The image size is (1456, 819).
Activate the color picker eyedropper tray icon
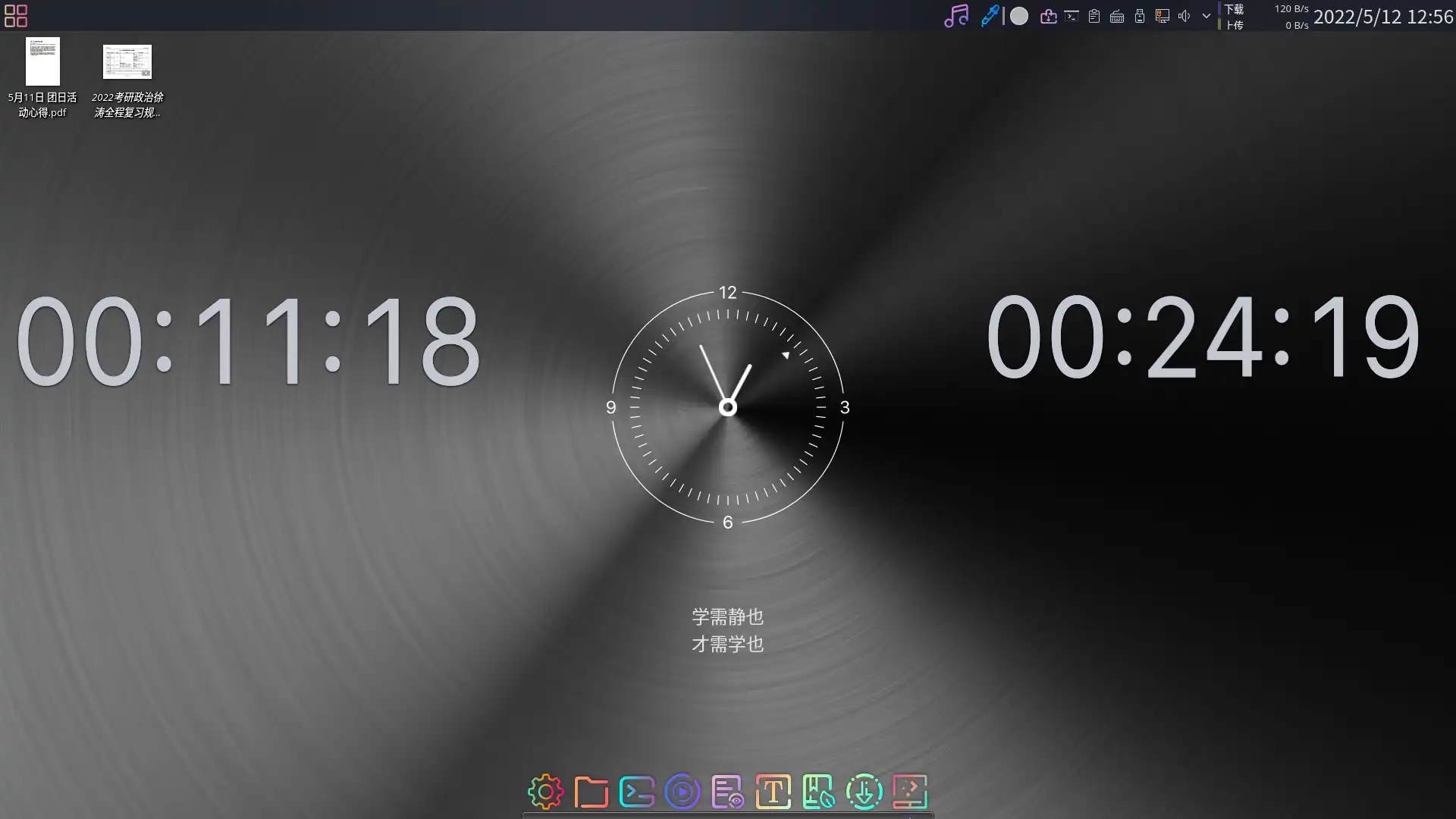990,16
